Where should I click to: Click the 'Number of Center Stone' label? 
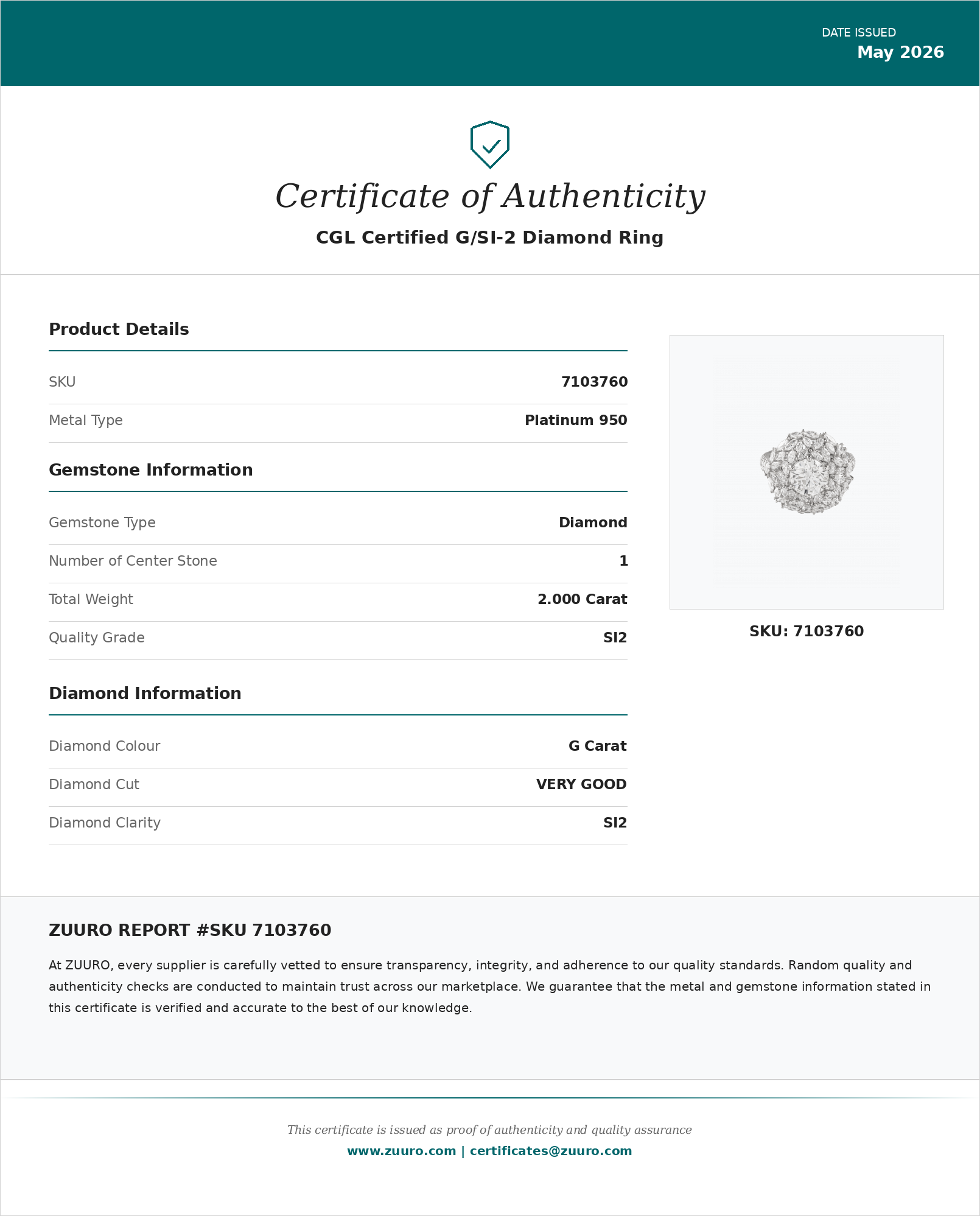coord(133,561)
